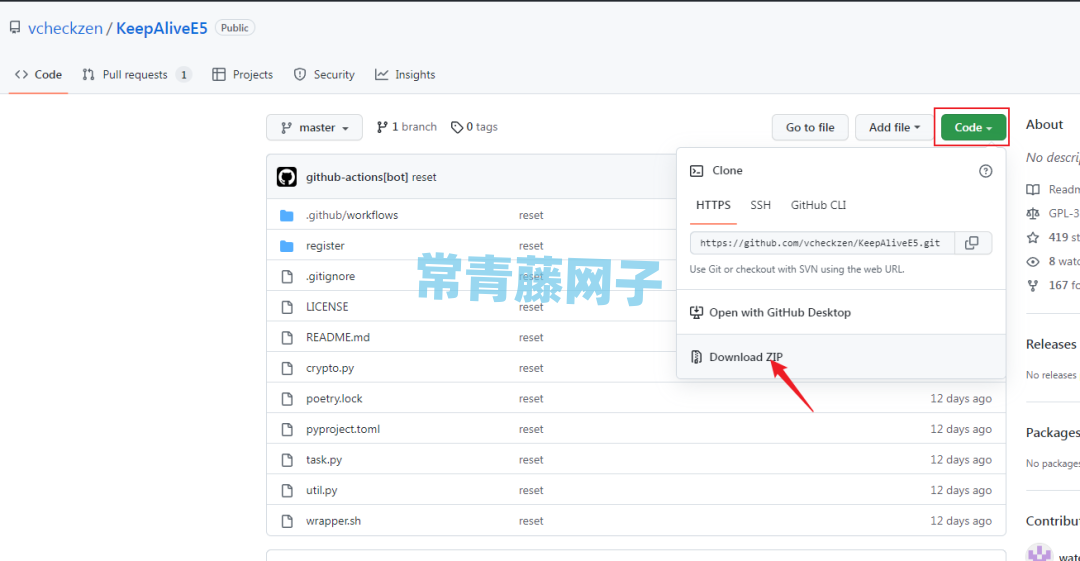Open the Projects tab
Viewport: 1080px width, 561px height.
tap(242, 74)
